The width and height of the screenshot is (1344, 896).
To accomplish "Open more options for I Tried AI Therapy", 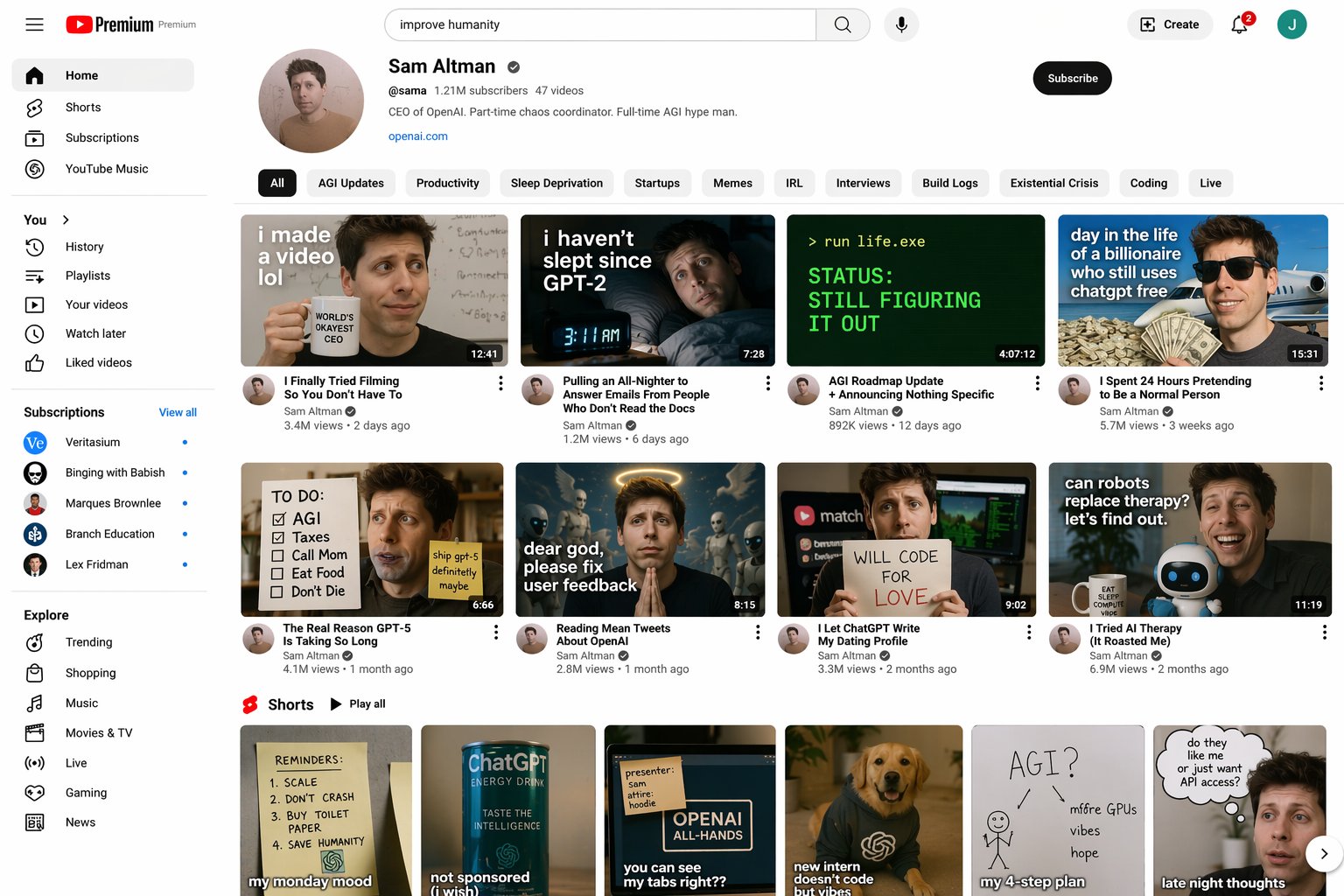I will pos(1324,632).
